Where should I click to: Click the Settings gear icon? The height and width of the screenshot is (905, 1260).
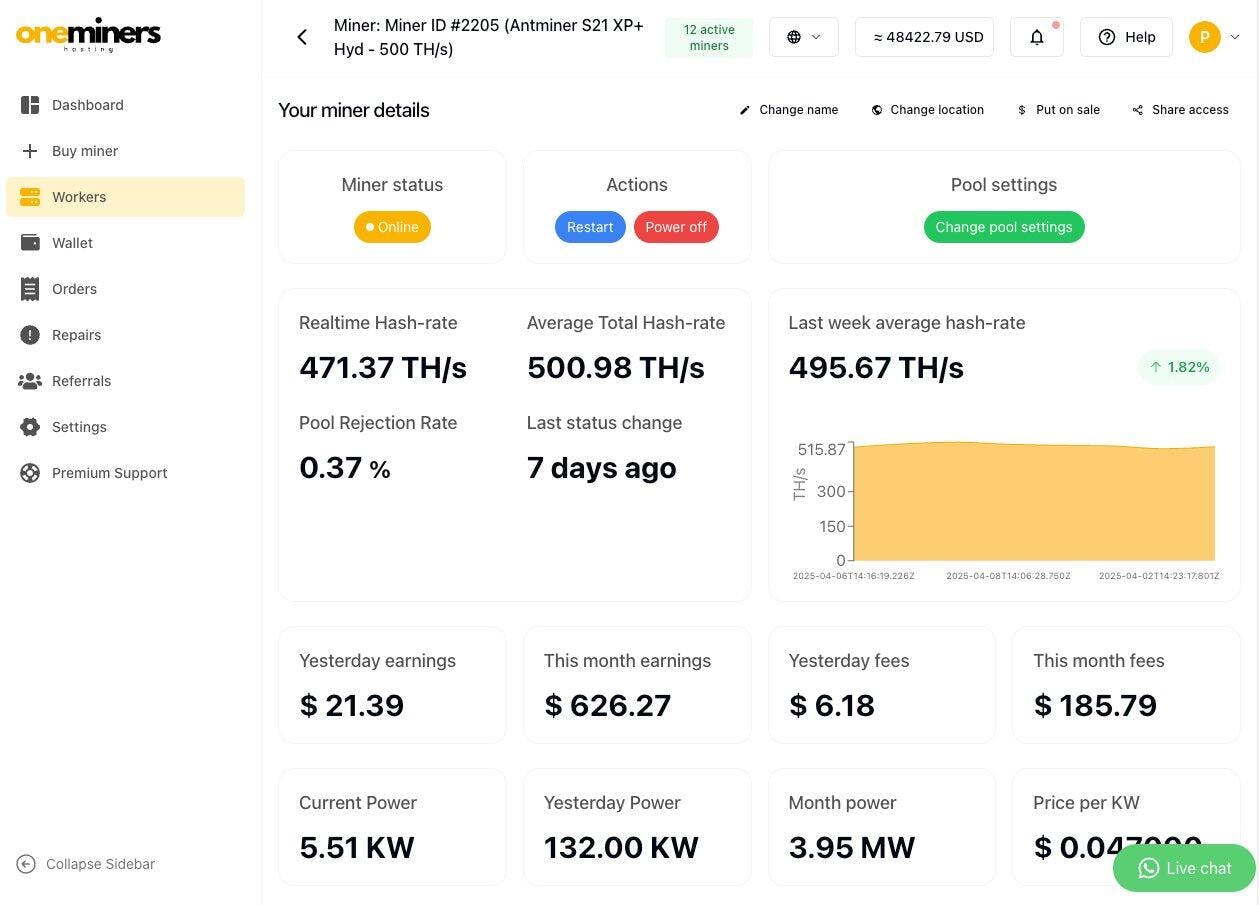[30, 427]
